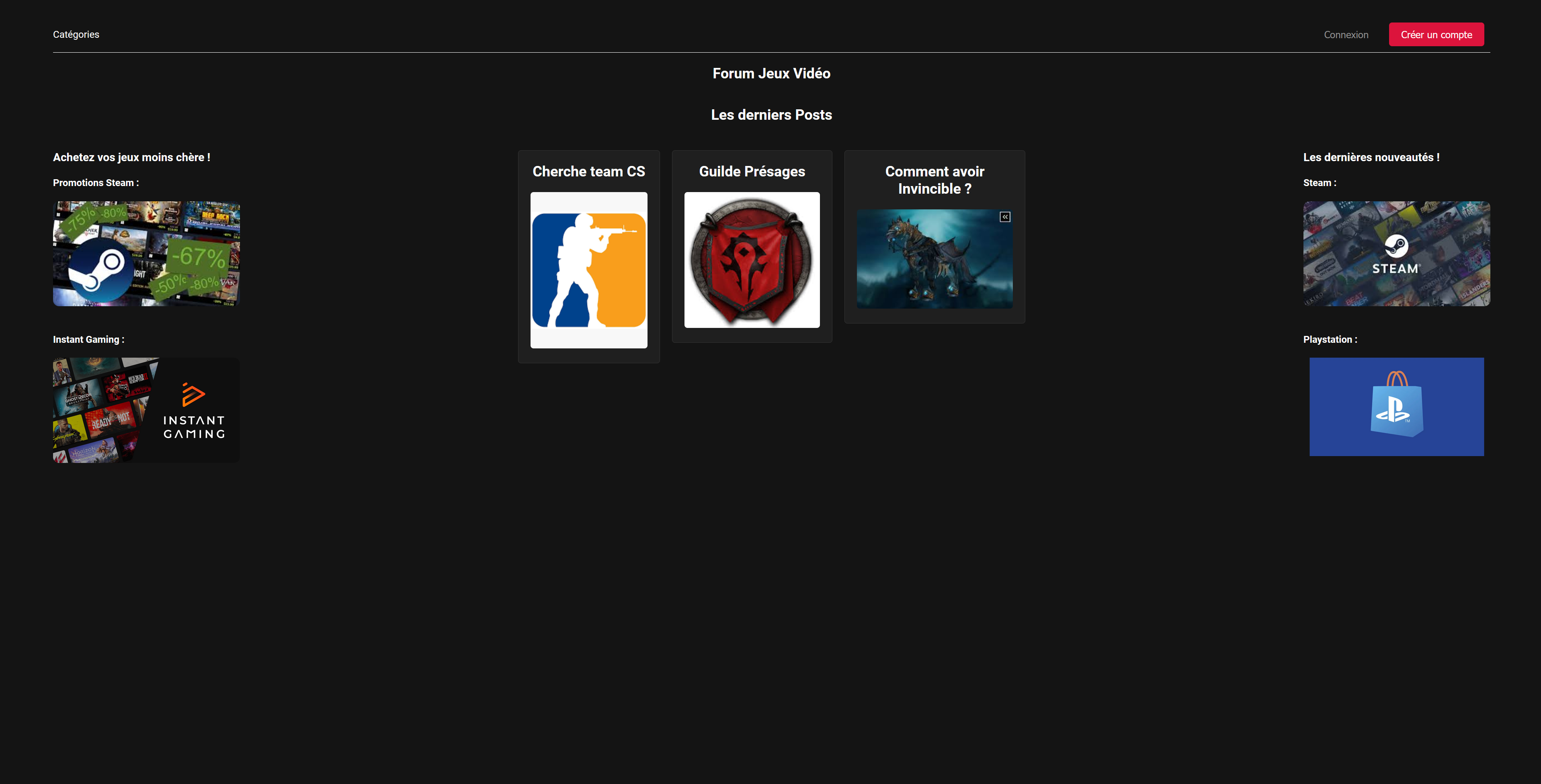Open the Catégories menu
The image size is (1541, 784).
click(x=76, y=35)
